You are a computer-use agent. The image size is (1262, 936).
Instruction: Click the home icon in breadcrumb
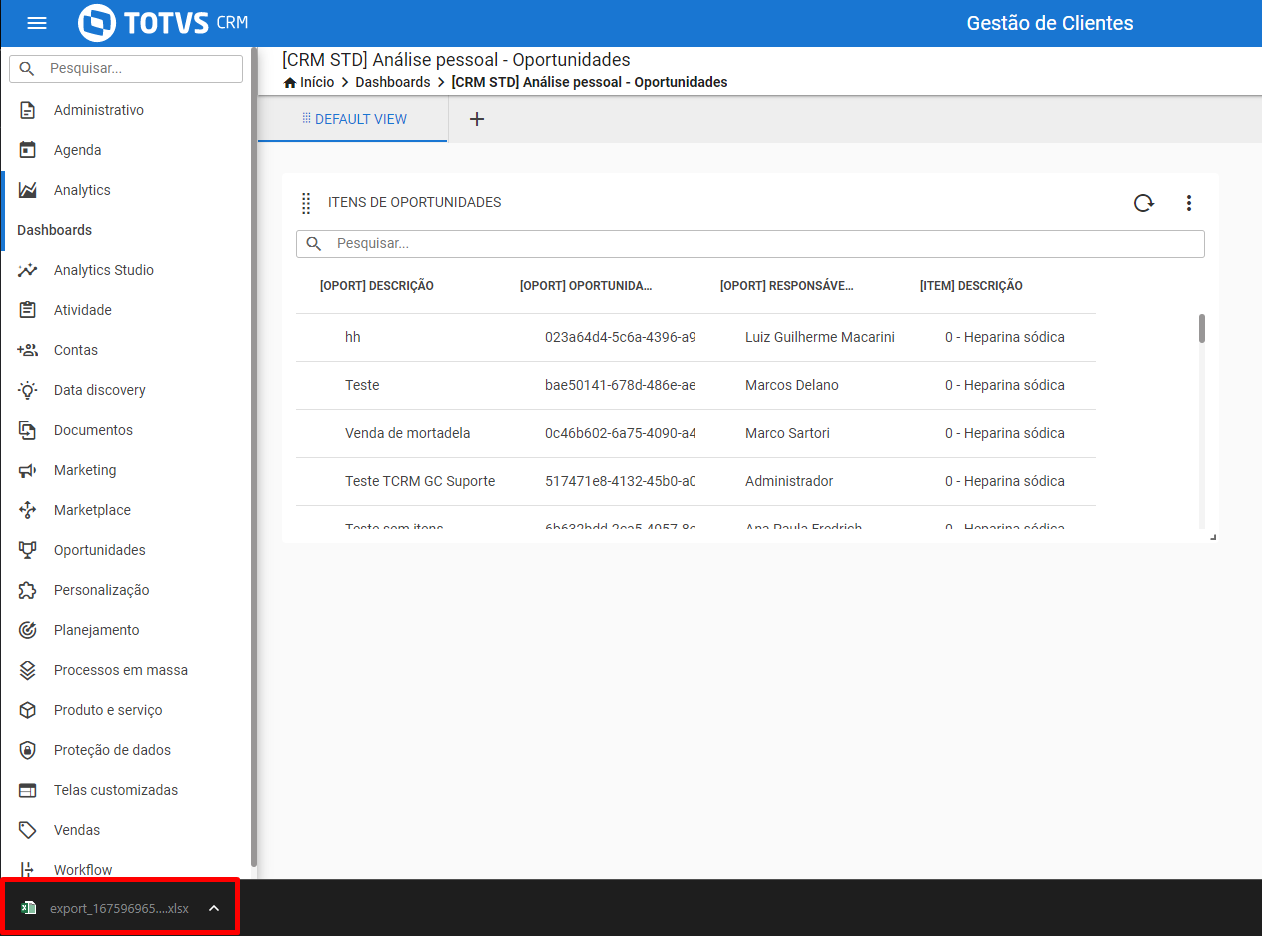click(290, 83)
